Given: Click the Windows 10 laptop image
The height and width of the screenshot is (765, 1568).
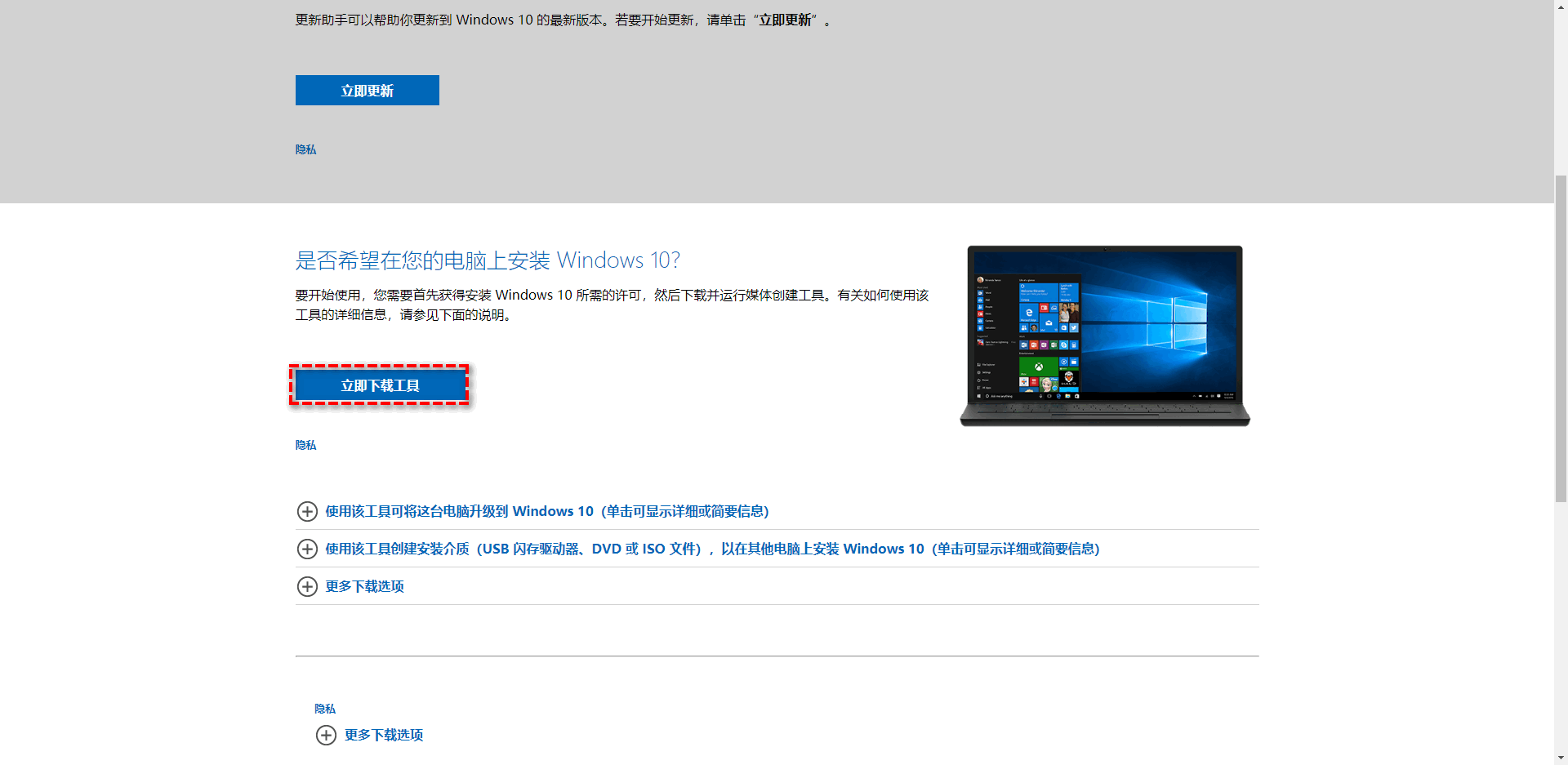Looking at the screenshot, I should click(x=1105, y=336).
